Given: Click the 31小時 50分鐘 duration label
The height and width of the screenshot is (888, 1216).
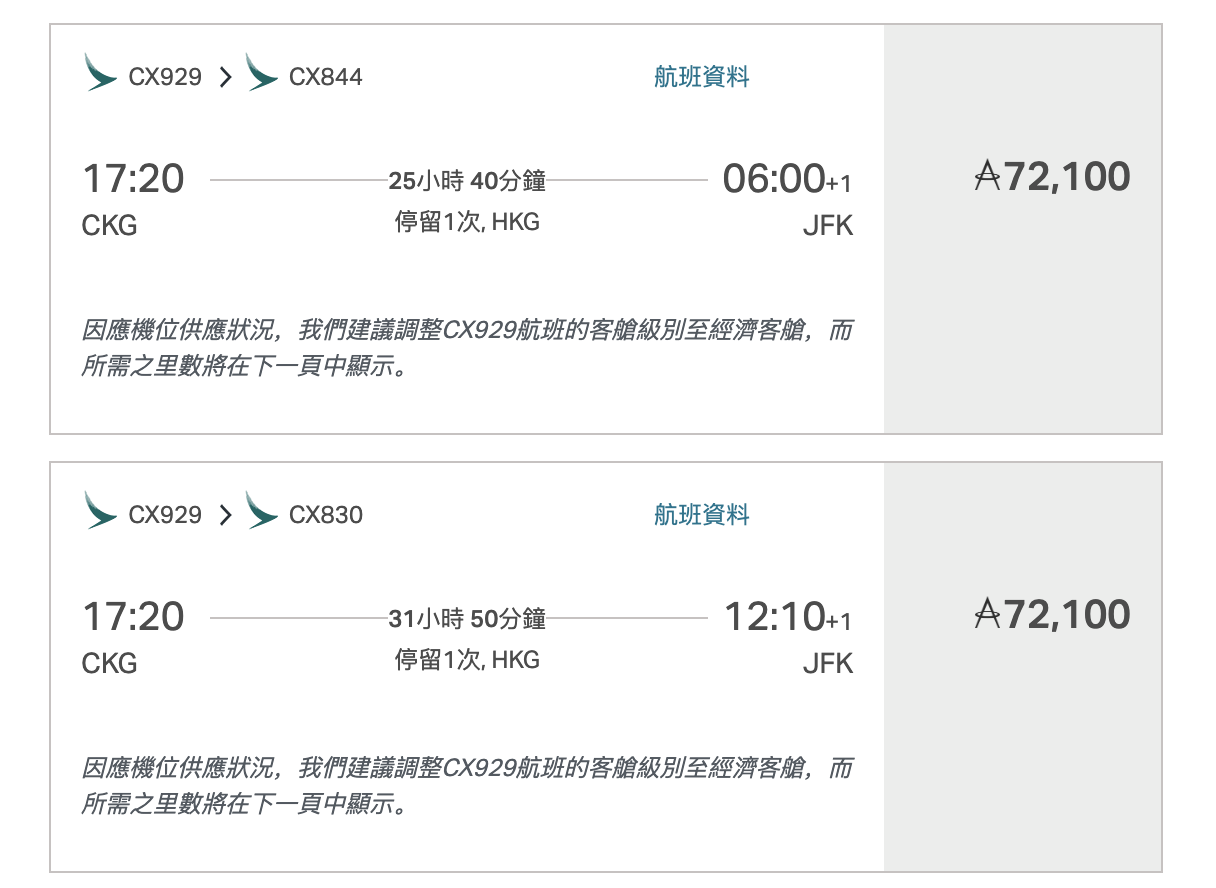Looking at the screenshot, I should (467, 619).
